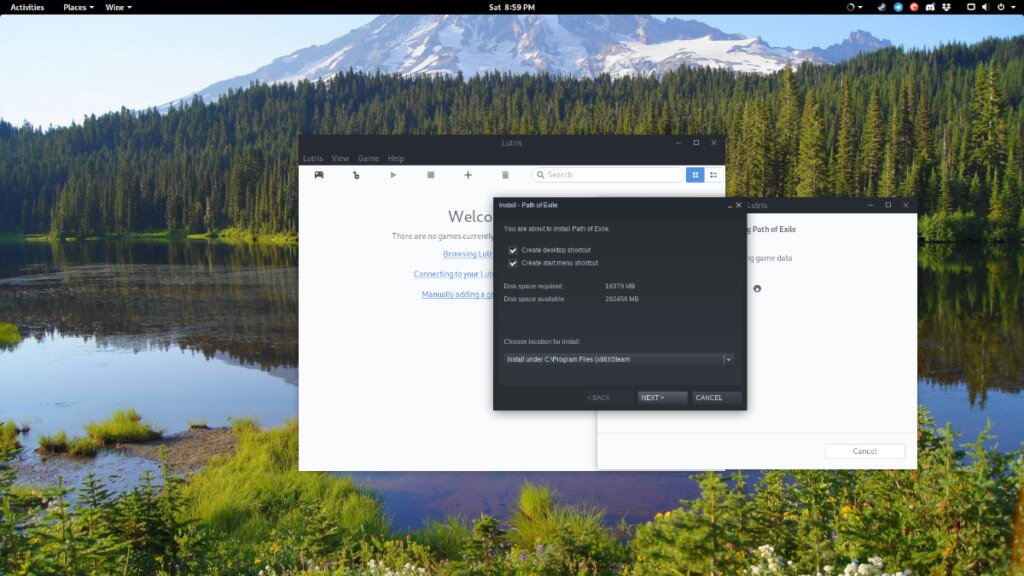1024x576 pixels.
Task: Switch to grid view in Lutris
Action: click(x=694, y=175)
